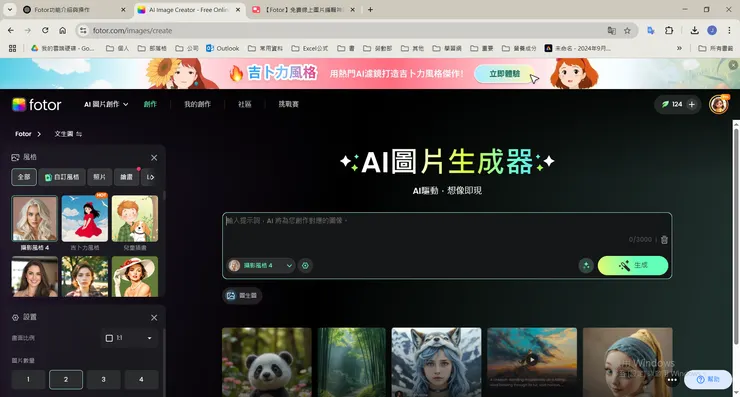Image resolution: width=740 pixels, height=397 pixels.
Task: Open the Chrome three-dot menu
Action: 729,31
